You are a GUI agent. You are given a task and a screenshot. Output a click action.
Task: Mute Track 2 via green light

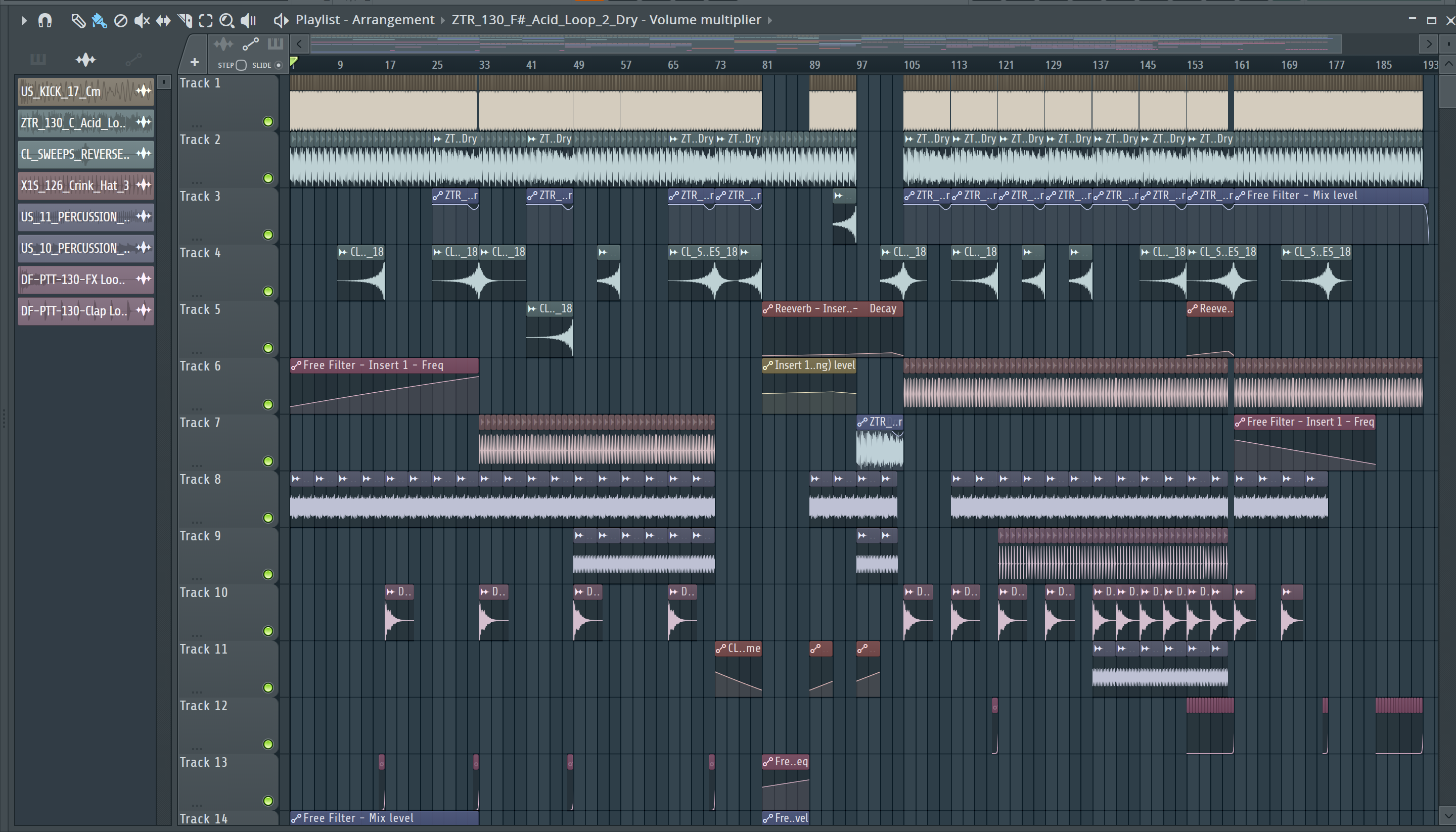[x=268, y=178]
